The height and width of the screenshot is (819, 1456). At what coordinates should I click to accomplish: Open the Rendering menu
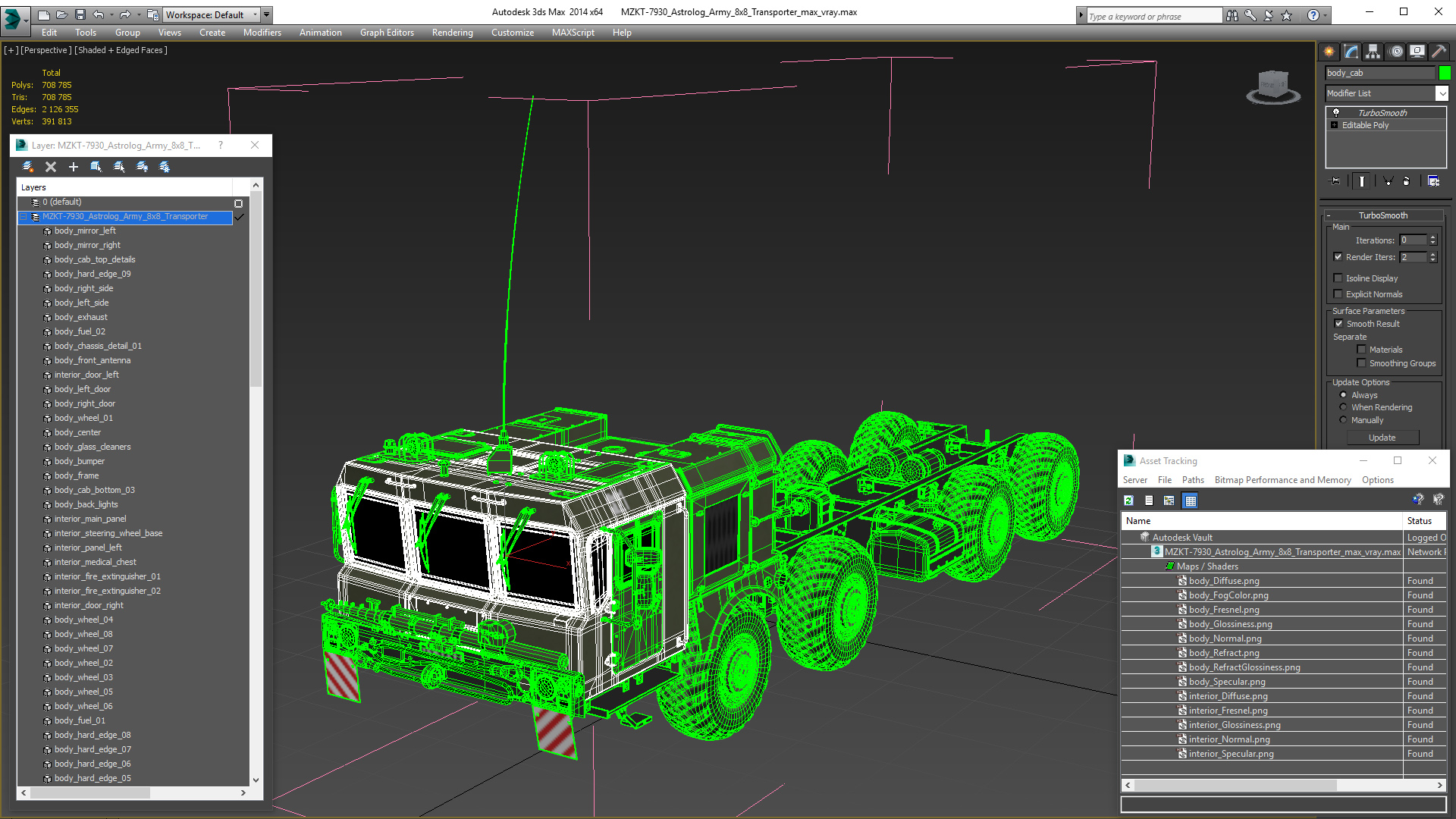[x=453, y=33]
